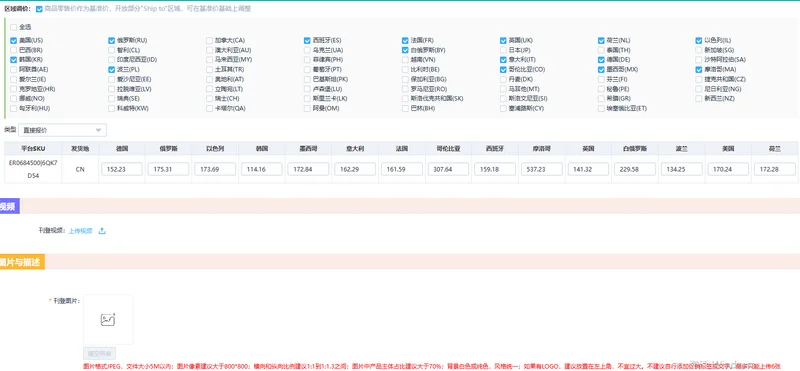800x371 pixels.
Task: Uncheck the 荷兰(NL) checkbox
Action: [602, 40]
